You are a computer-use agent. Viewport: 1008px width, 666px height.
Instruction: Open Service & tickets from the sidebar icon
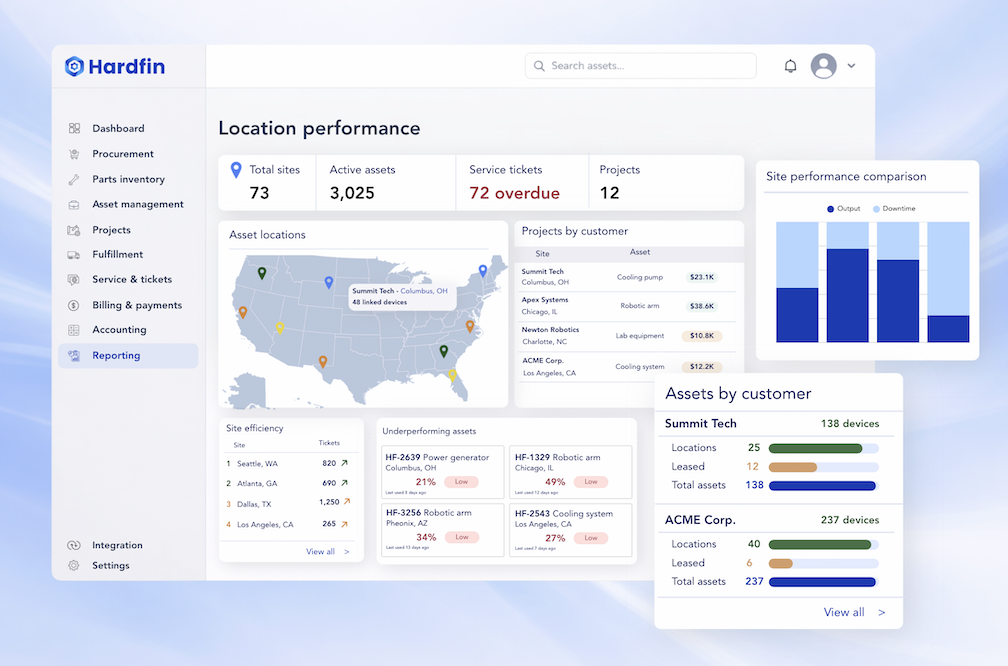(x=75, y=279)
